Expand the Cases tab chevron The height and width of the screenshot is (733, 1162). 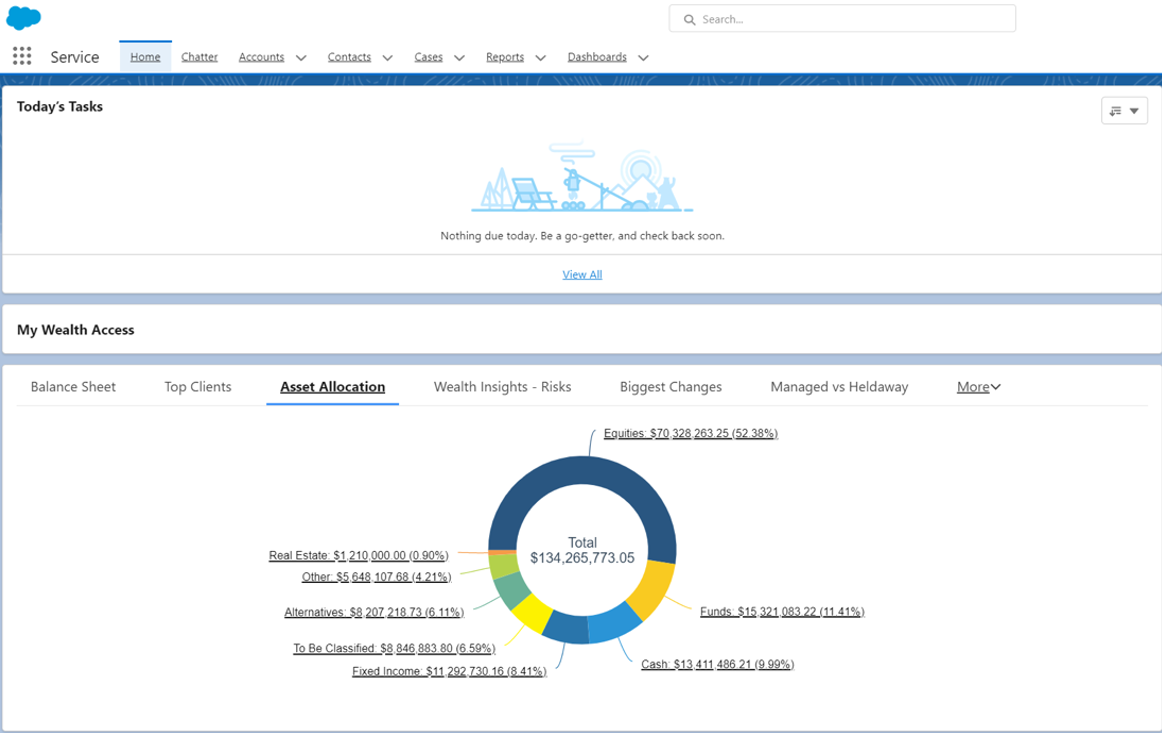[459, 58]
